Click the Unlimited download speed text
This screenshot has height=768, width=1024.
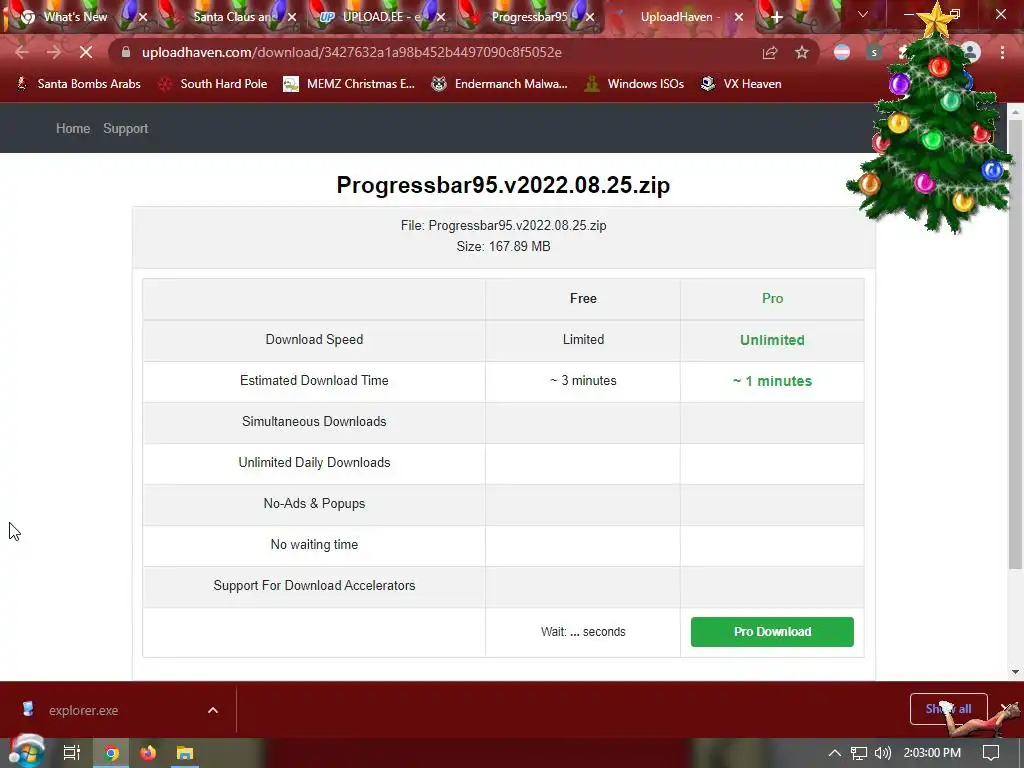coord(772,340)
